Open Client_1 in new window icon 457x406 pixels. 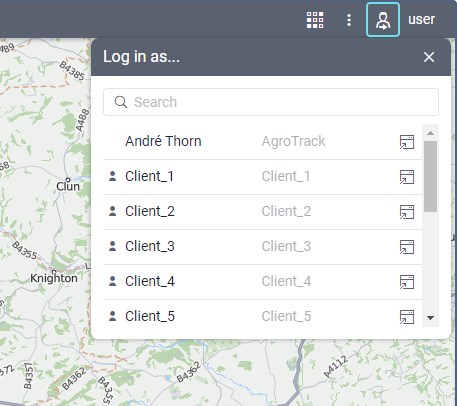pos(407,177)
